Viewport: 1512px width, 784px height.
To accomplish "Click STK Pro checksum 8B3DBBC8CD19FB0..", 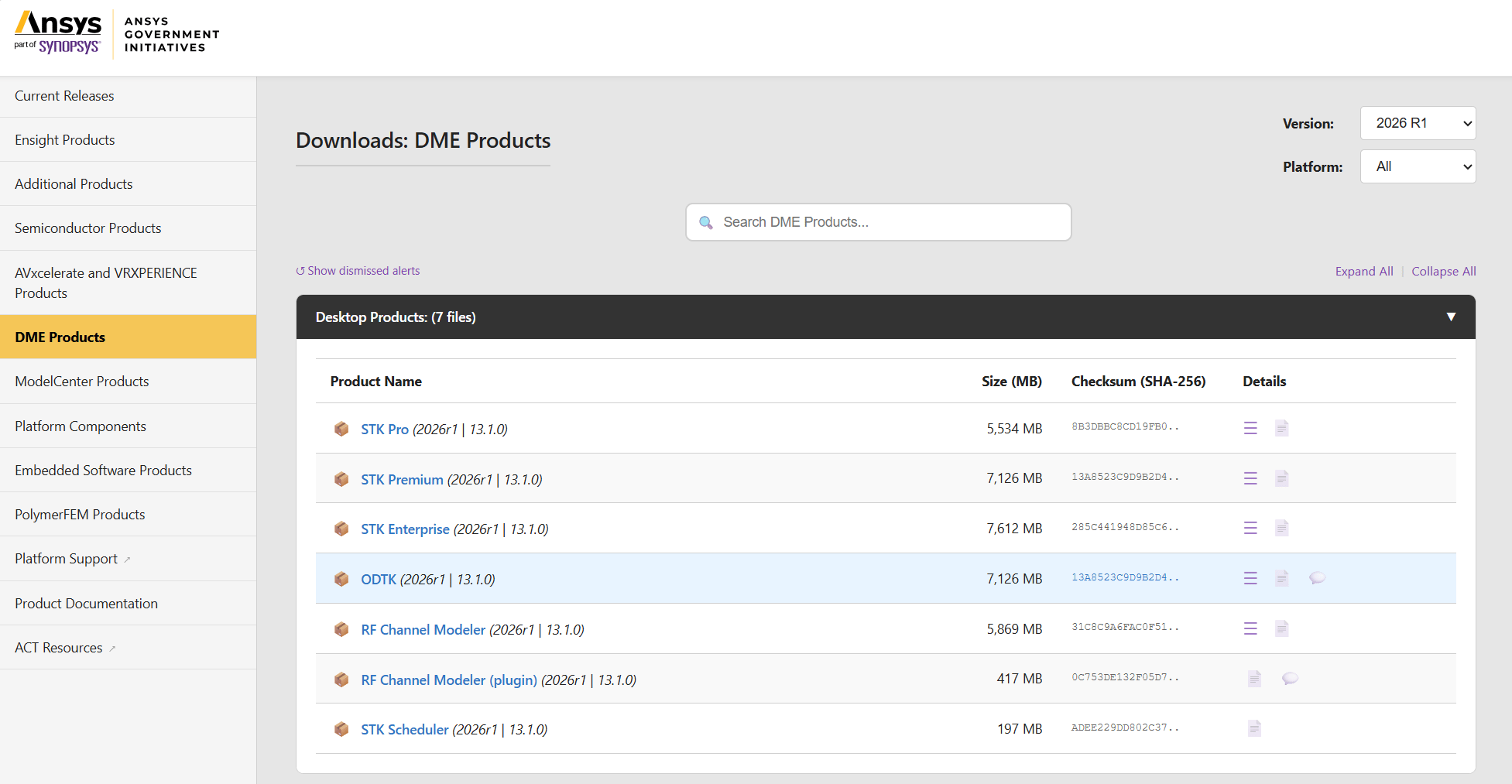I will [1125, 427].
